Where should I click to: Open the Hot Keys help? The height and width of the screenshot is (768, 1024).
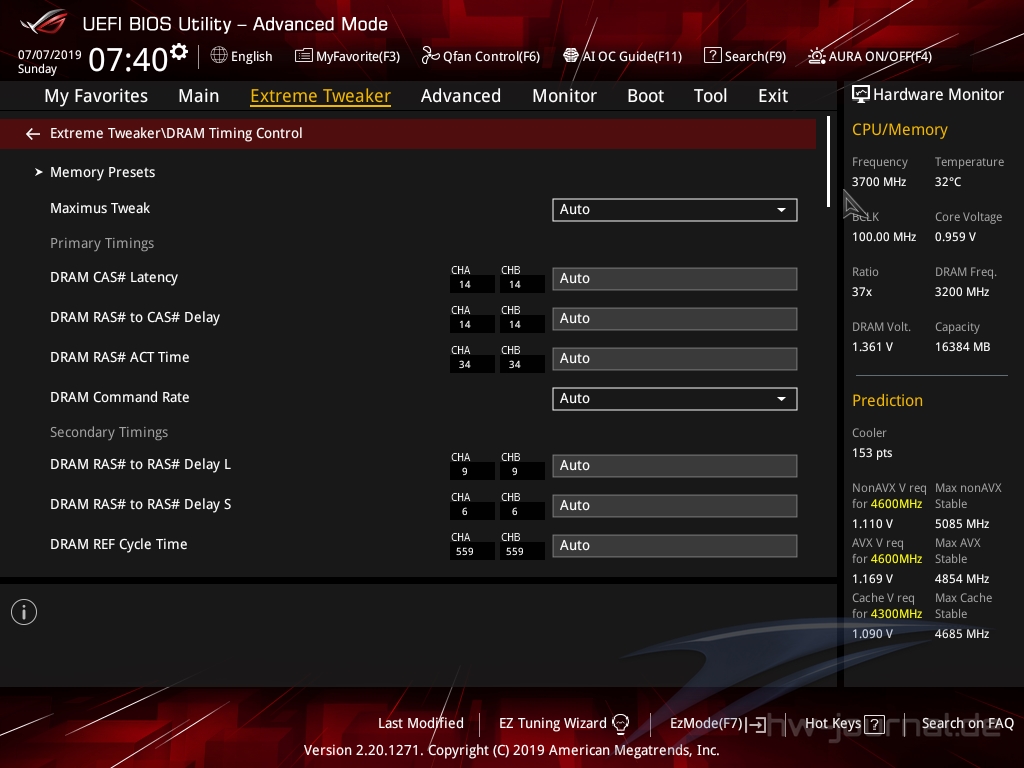(x=833, y=724)
